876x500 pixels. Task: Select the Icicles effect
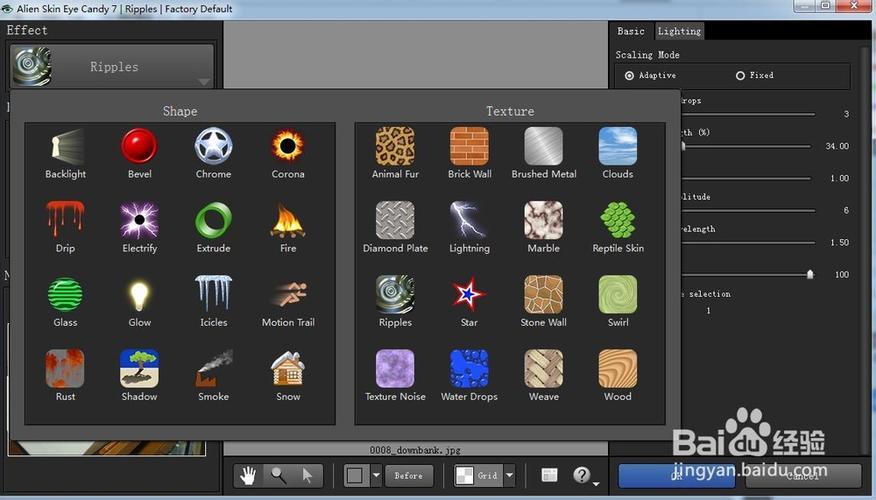pos(213,302)
